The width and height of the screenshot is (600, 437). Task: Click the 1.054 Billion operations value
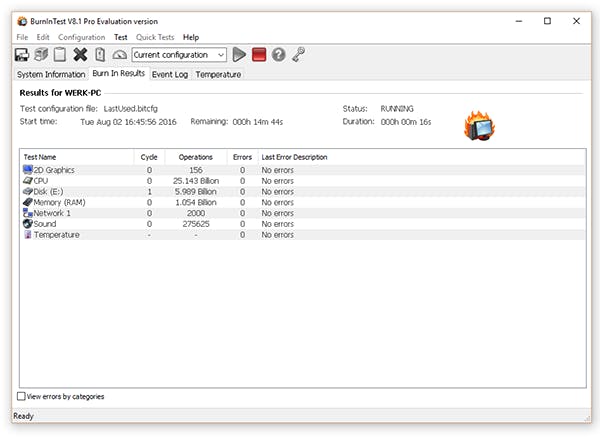tap(196, 202)
